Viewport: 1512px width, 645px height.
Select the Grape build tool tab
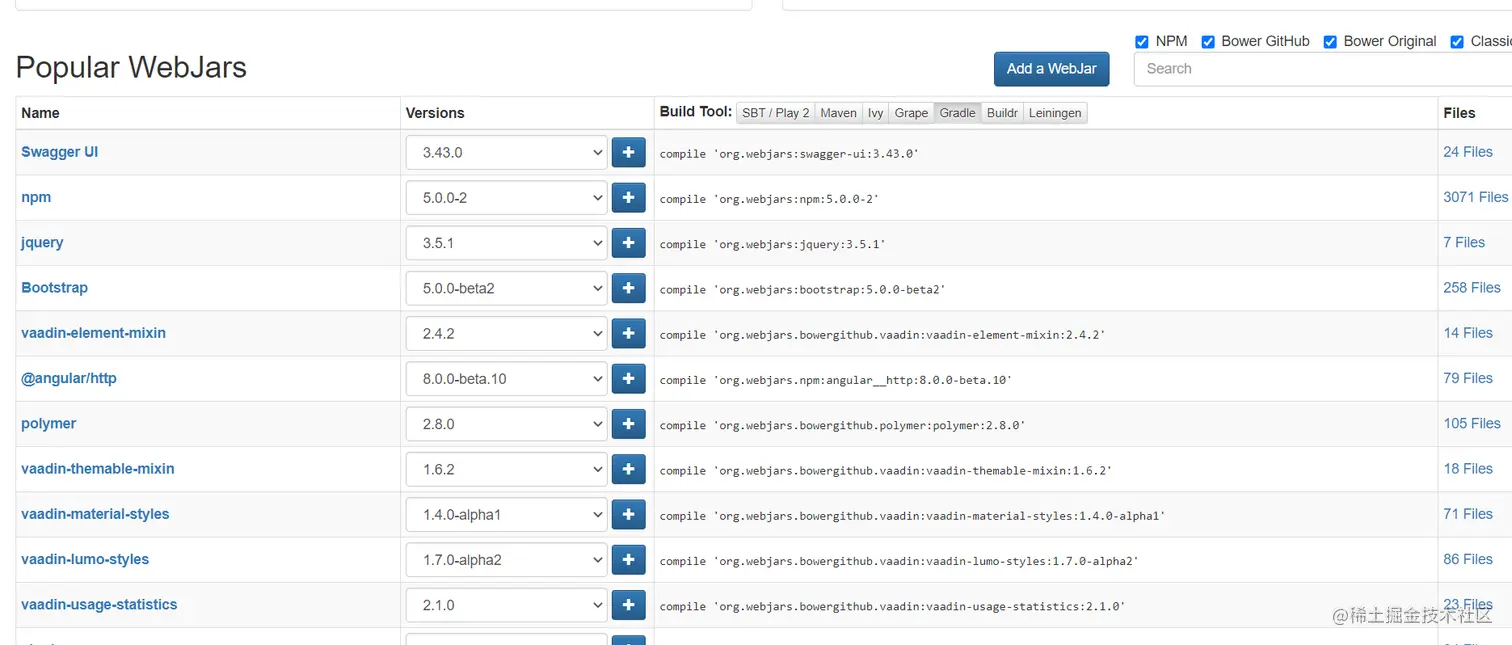pos(911,113)
